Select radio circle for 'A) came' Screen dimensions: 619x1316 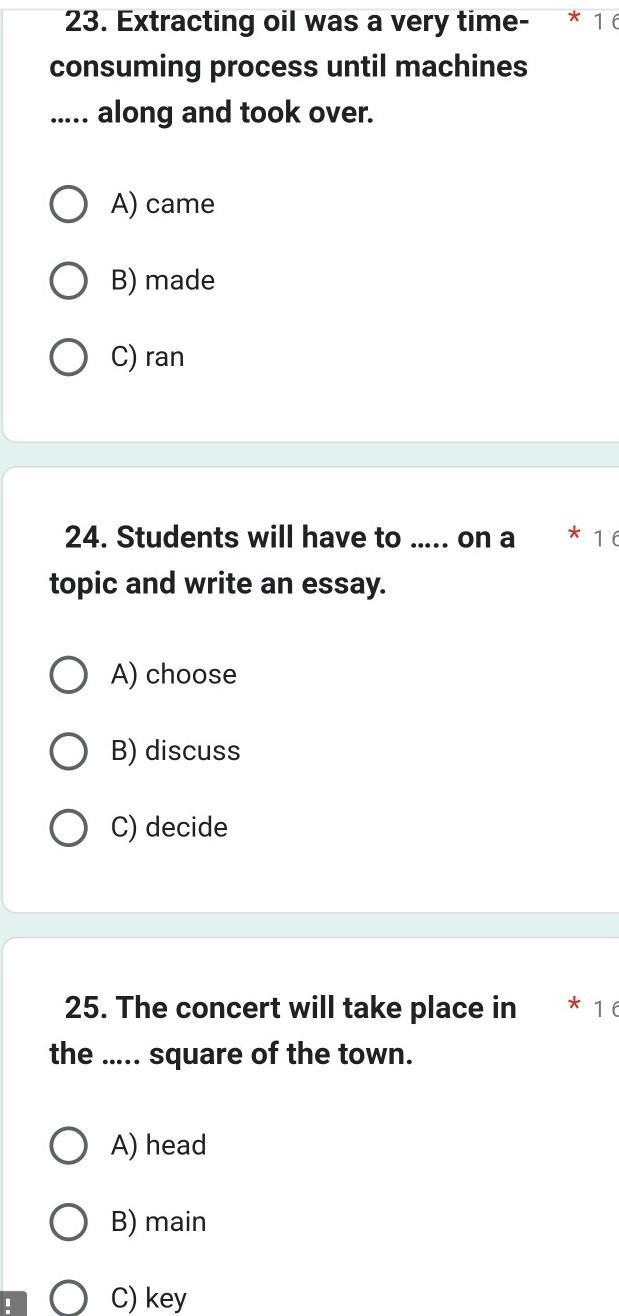68,204
